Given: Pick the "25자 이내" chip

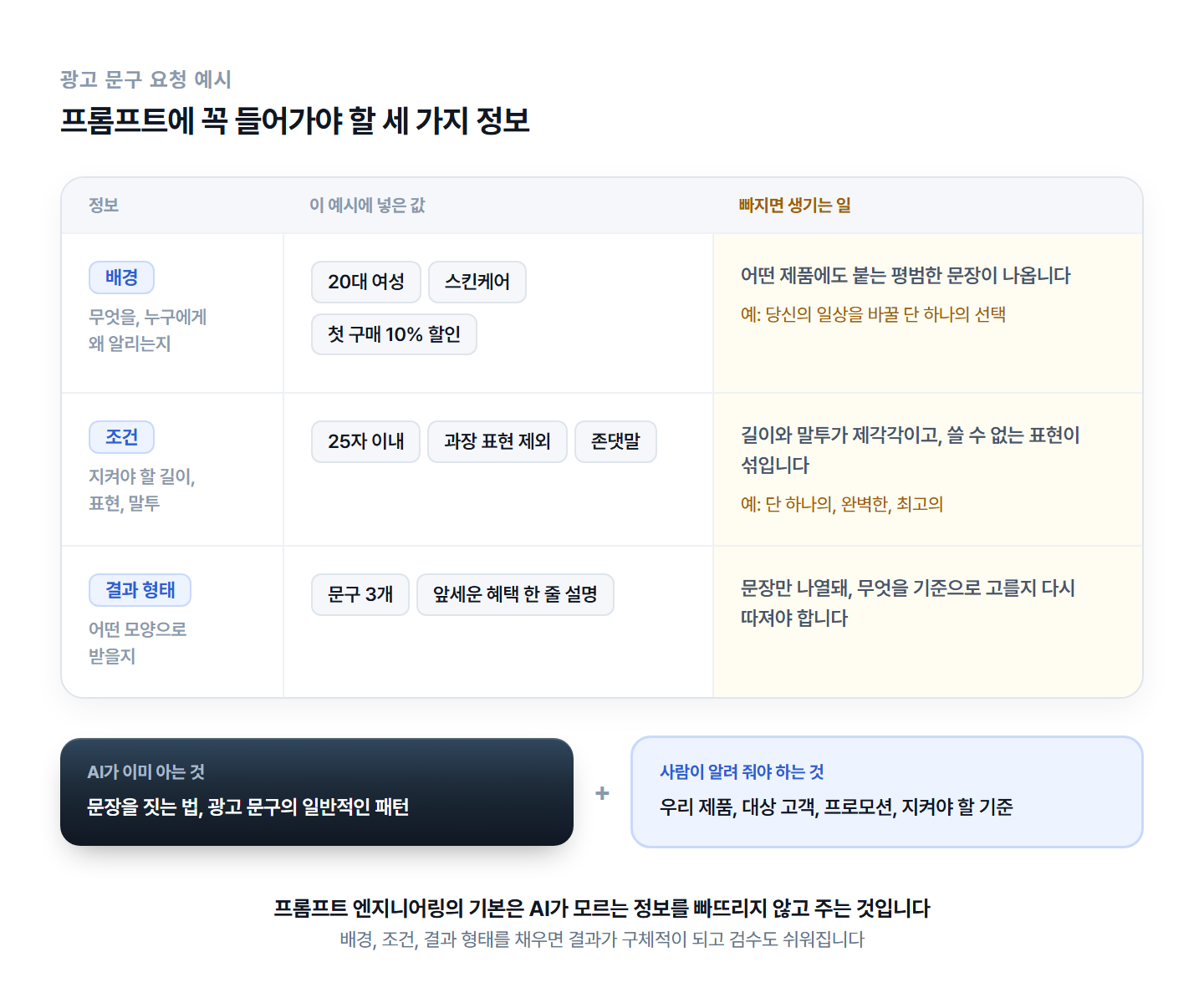Looking at the screenshot, I should [366, 441].
